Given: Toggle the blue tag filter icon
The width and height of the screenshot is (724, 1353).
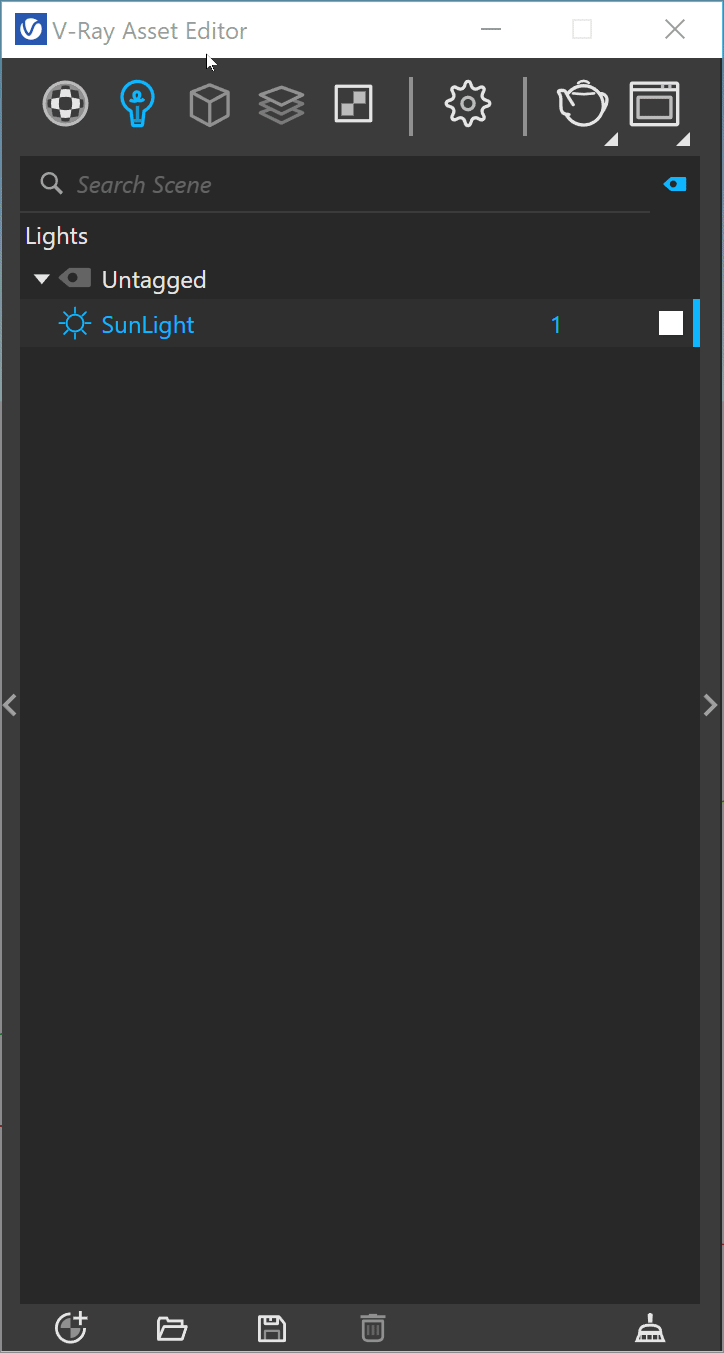Looking at the screenshot, I should pos(676,184).
